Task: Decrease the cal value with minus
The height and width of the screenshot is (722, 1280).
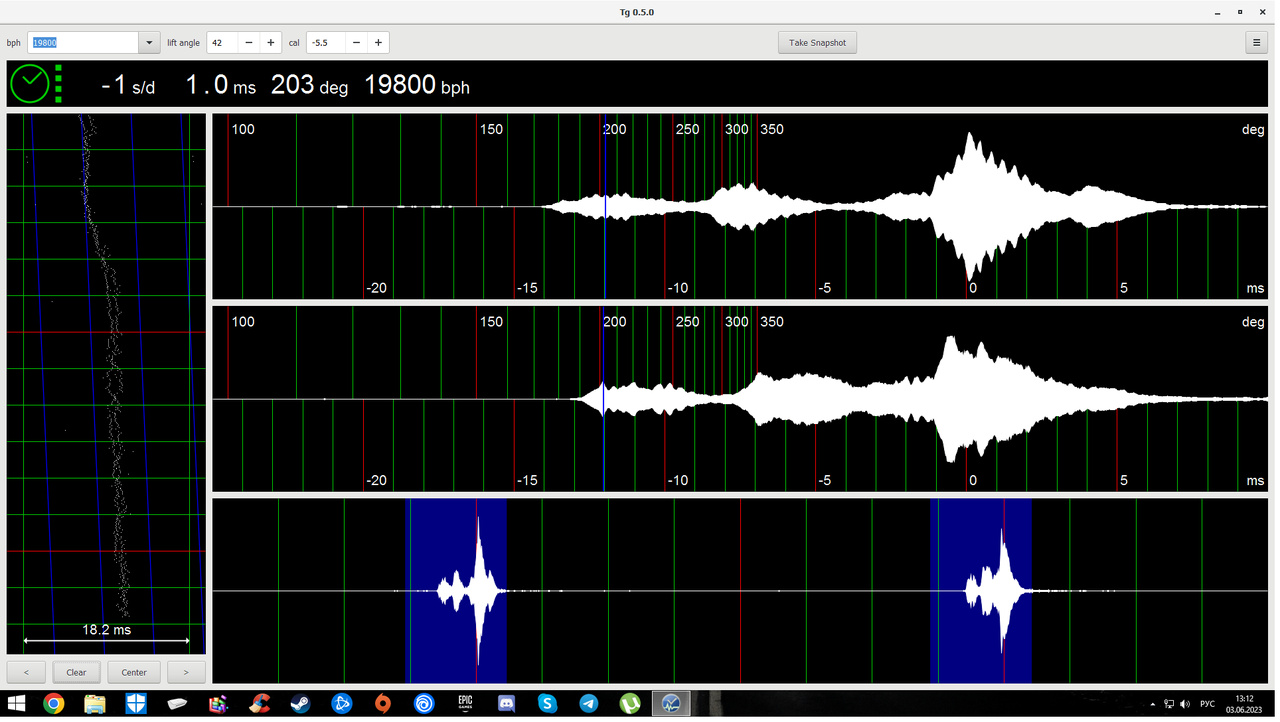Action: [x=357, y=43]
